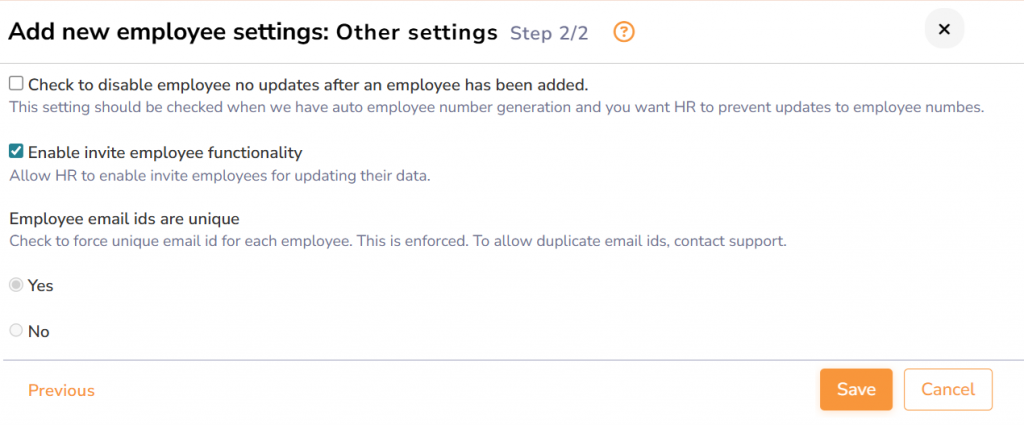The width and height of the screenshot is (1024, 425).
Task: Click the Cancel button
Action: click(x=947, y=389)
